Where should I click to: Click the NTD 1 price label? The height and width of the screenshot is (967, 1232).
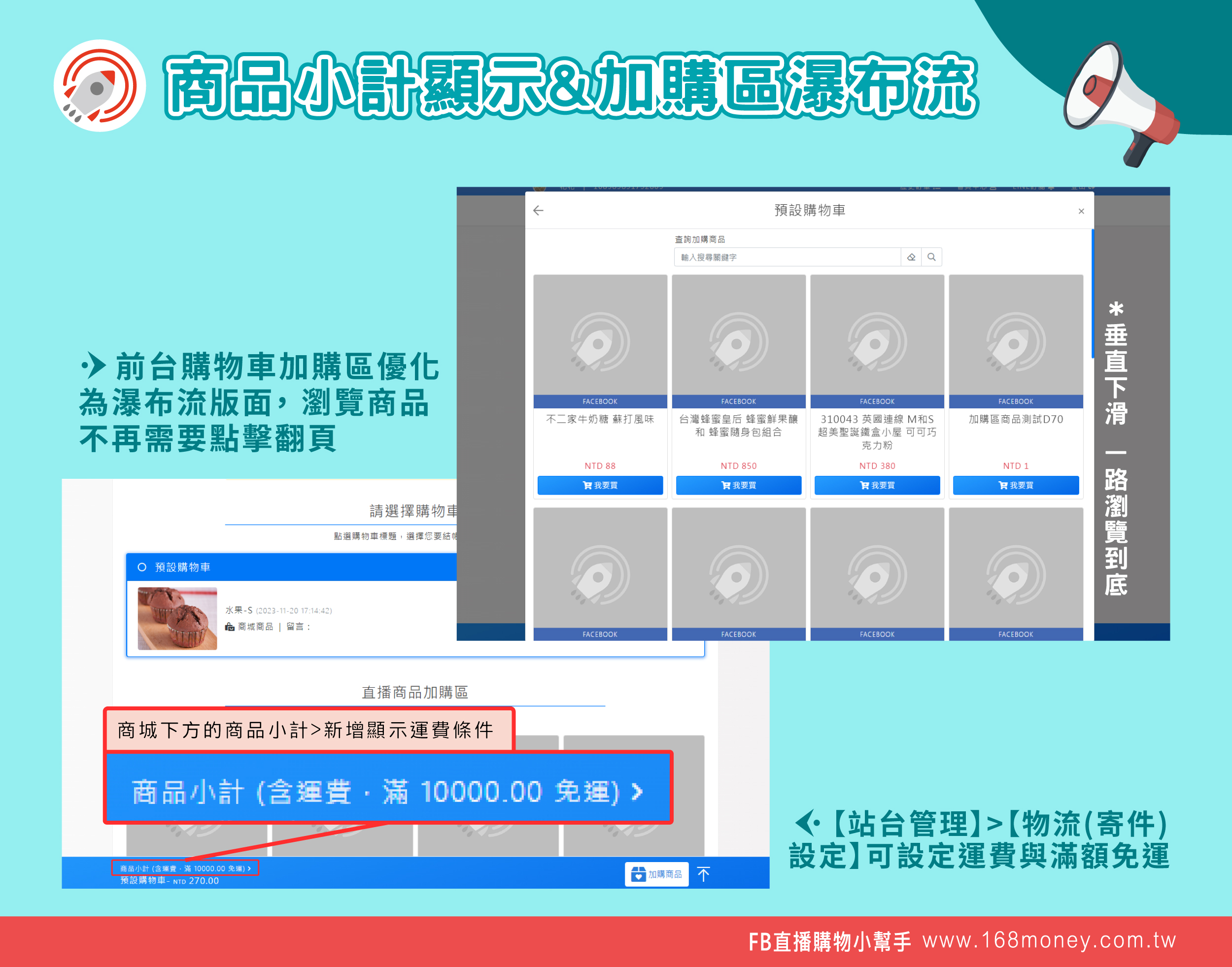[1016, 466]
